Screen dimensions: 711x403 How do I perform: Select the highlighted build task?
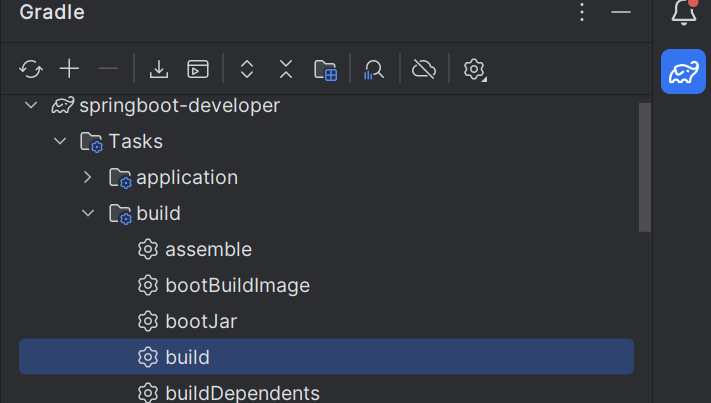tap(326, 357)
